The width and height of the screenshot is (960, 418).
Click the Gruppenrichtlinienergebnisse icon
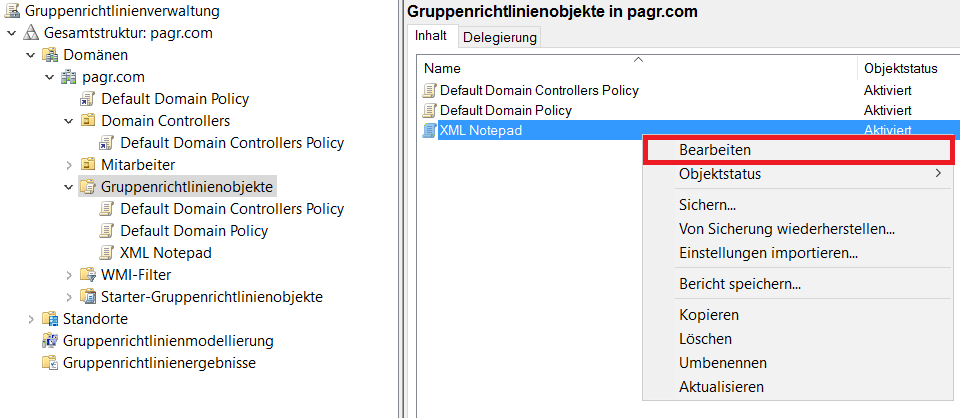(50, 363)
